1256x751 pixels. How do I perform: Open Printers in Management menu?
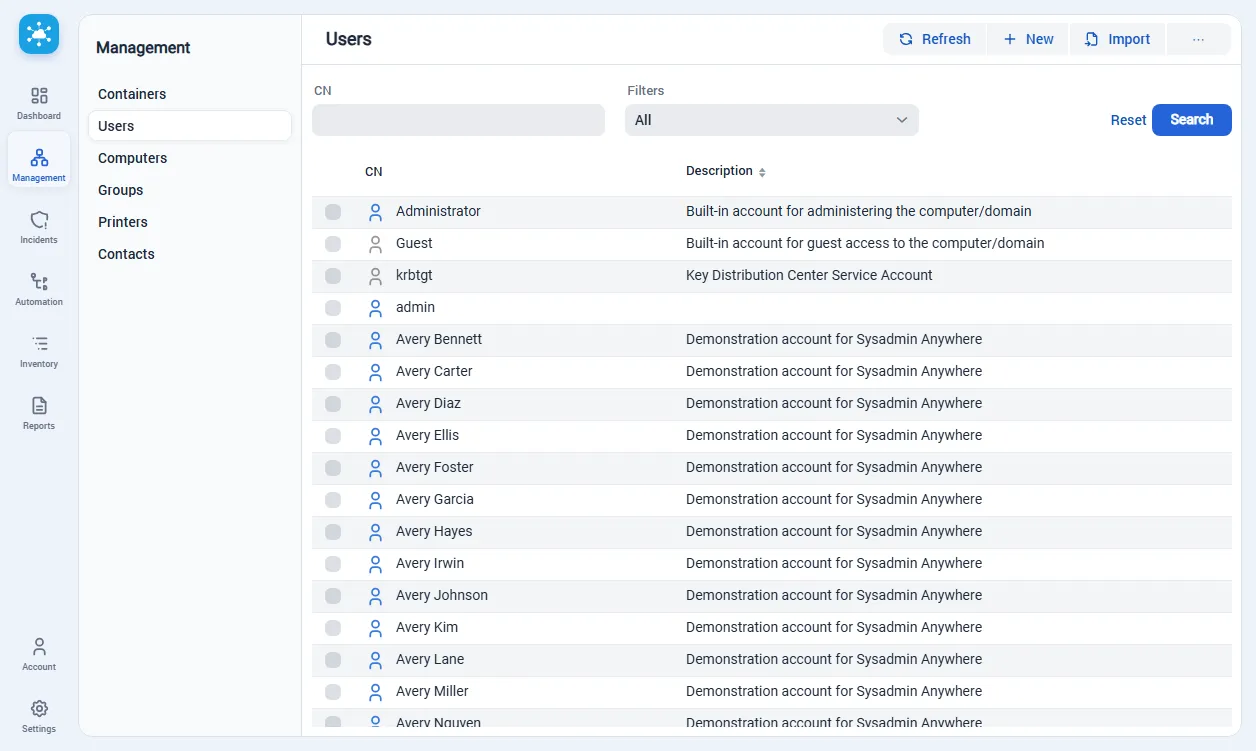[190, 222]
